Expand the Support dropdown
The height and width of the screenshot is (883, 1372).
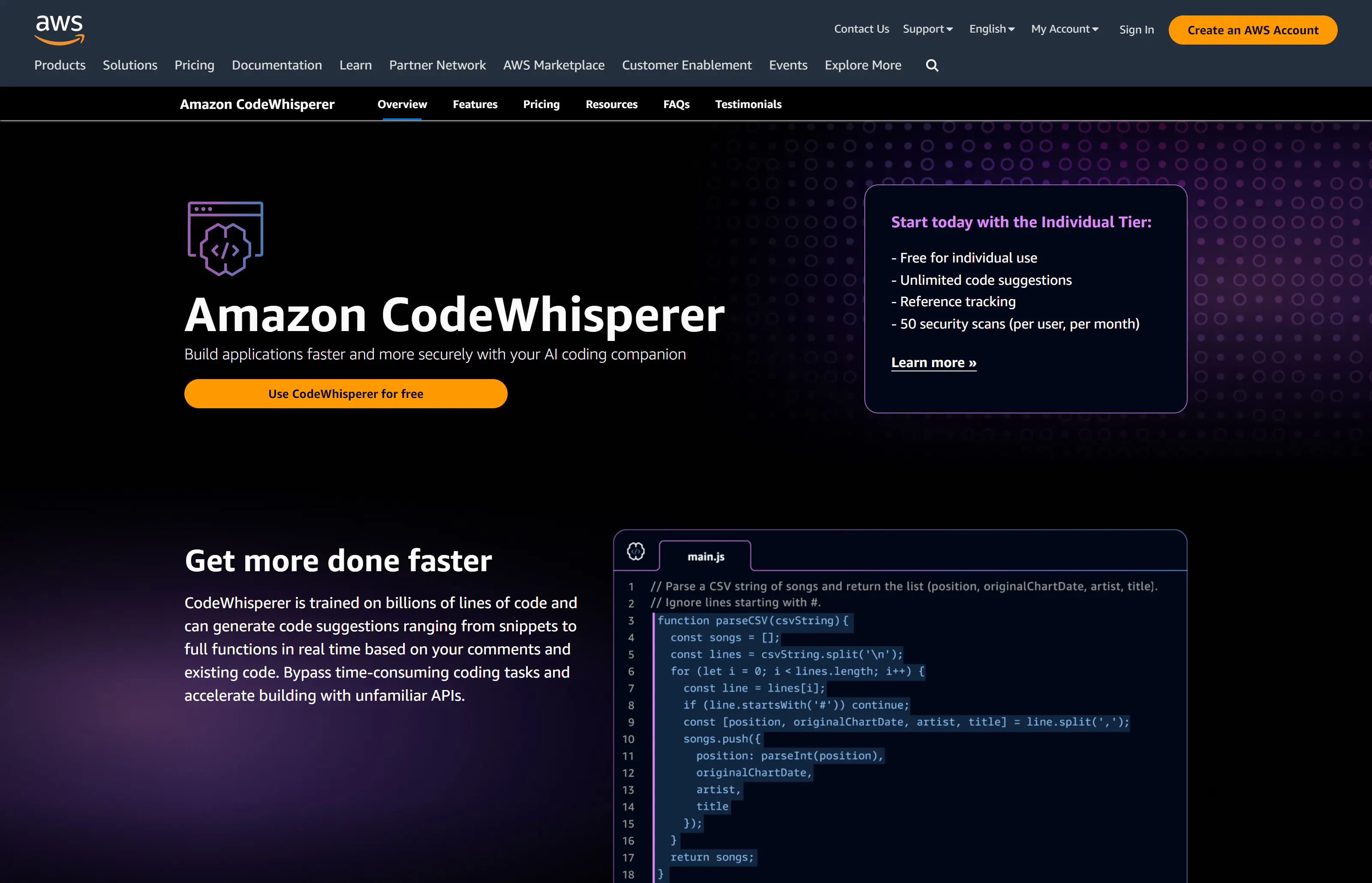[927, 29]
